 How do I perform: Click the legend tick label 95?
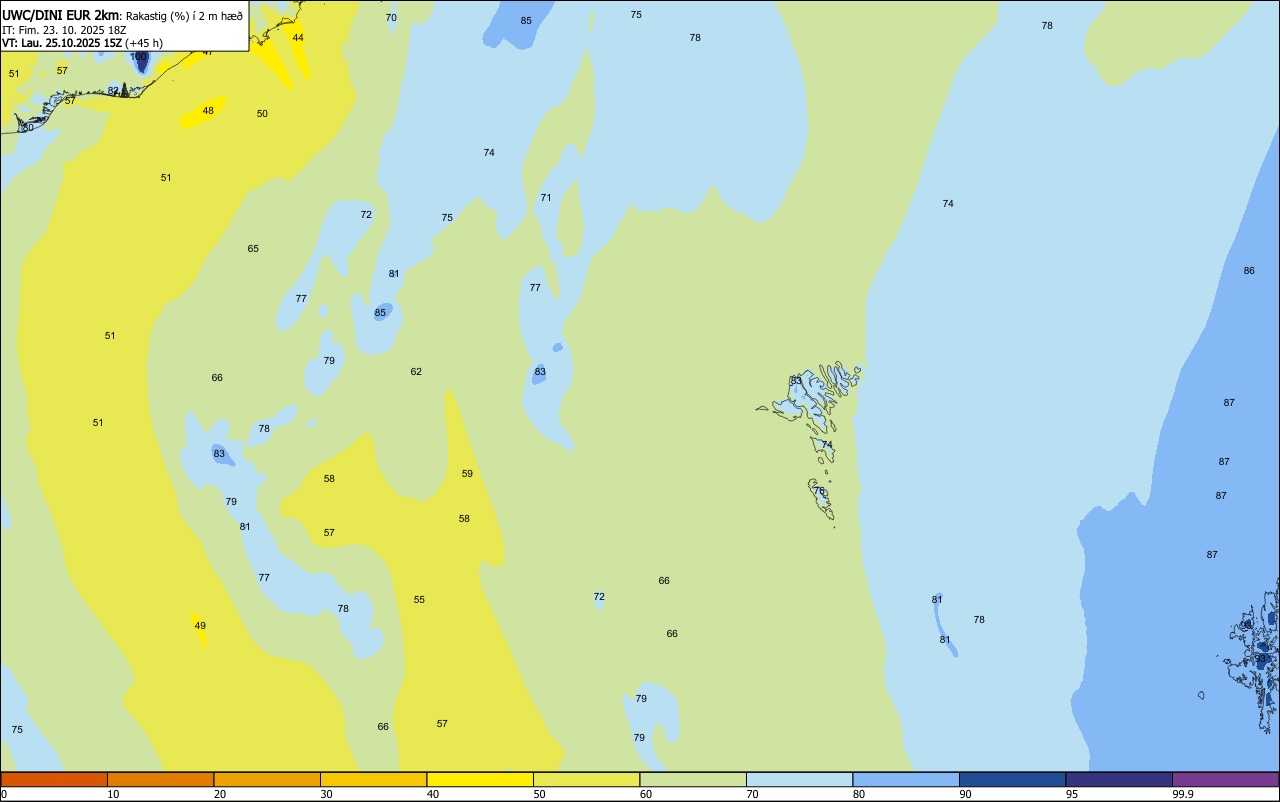click(1072, 794)
